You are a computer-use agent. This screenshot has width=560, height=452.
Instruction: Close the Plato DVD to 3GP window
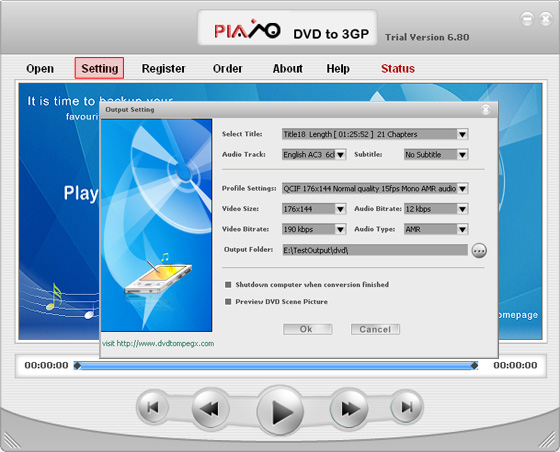[545, 19]
